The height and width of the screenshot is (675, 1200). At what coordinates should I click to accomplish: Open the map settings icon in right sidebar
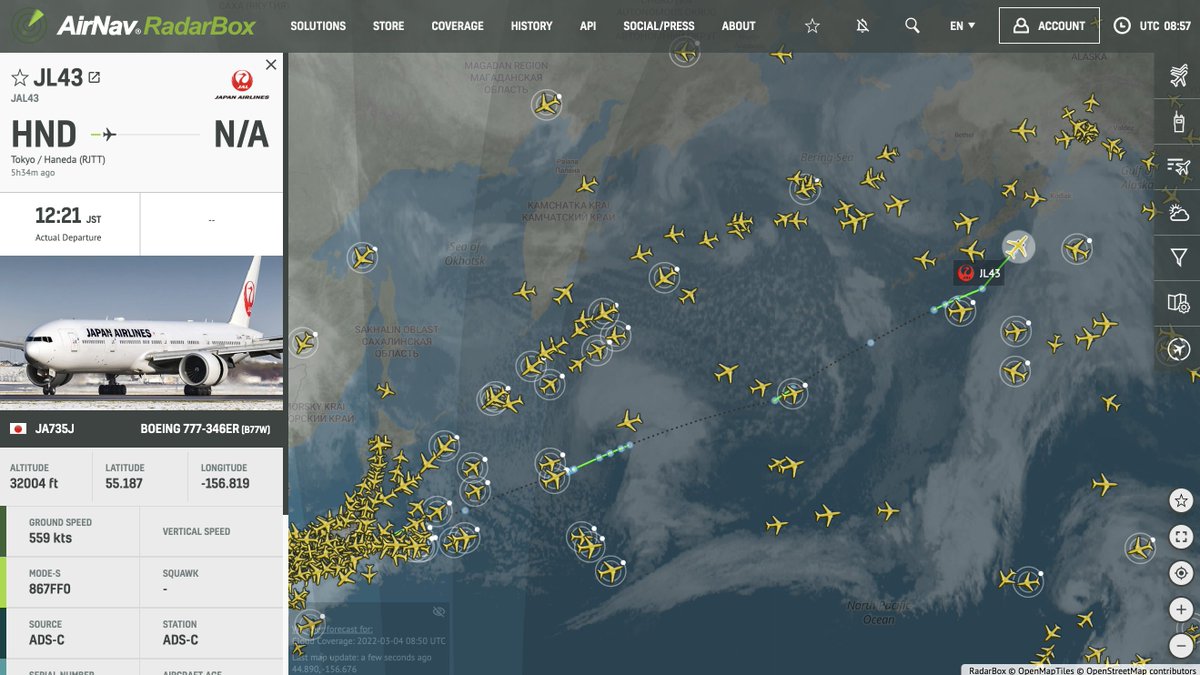coord(1178,302)
